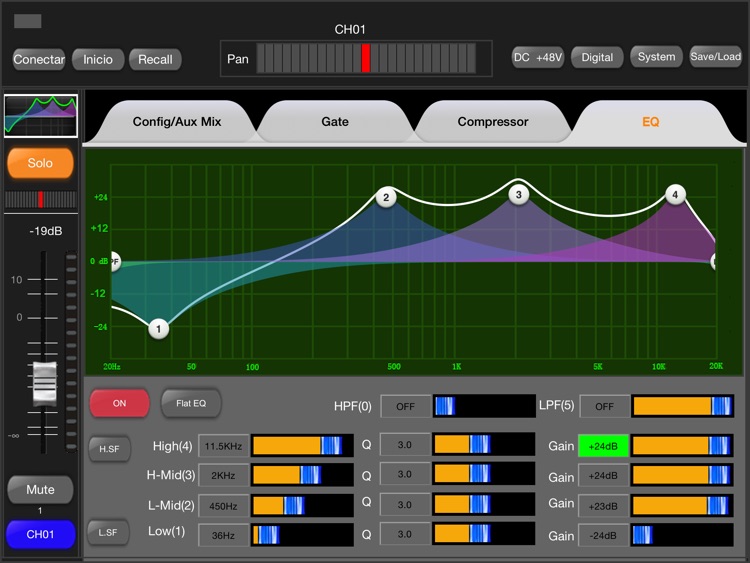Select EQ band node 2 on the graph

pyautogui.click(x=386, y=197)
